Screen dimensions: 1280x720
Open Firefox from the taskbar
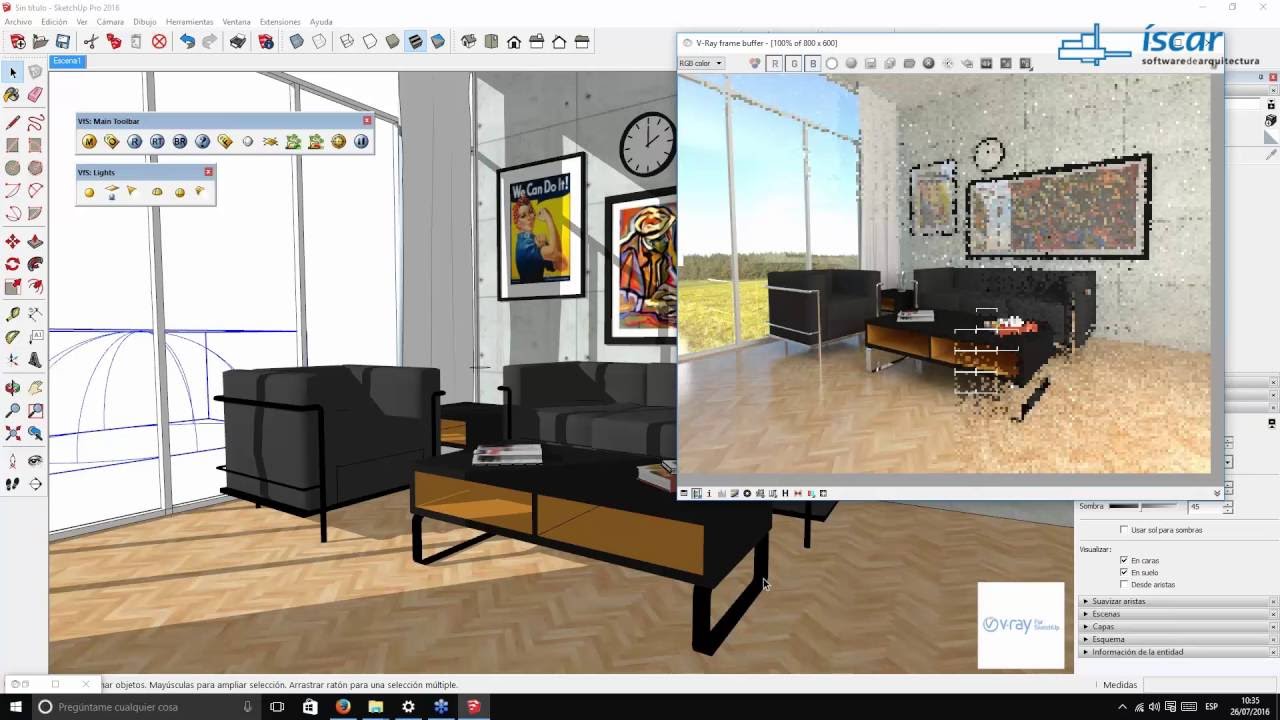coord(343,707)
